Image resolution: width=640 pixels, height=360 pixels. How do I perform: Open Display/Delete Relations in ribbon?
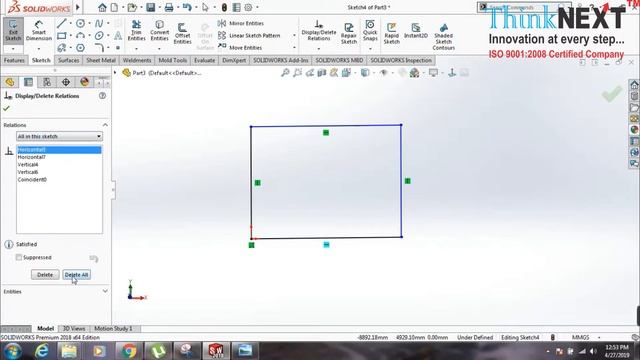click(319, 31)
